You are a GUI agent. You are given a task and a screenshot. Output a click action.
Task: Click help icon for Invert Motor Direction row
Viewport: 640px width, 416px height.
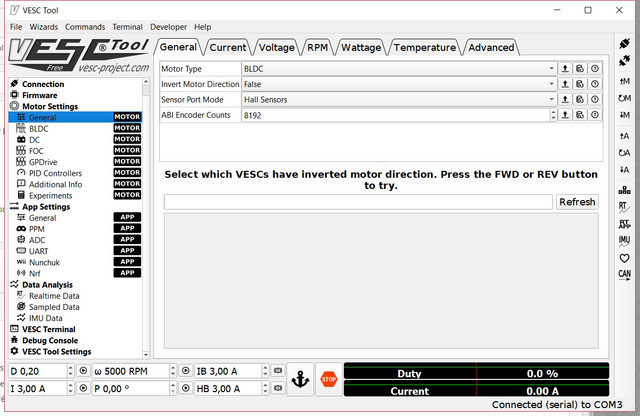pyautogui.click(x=595, y=84)
